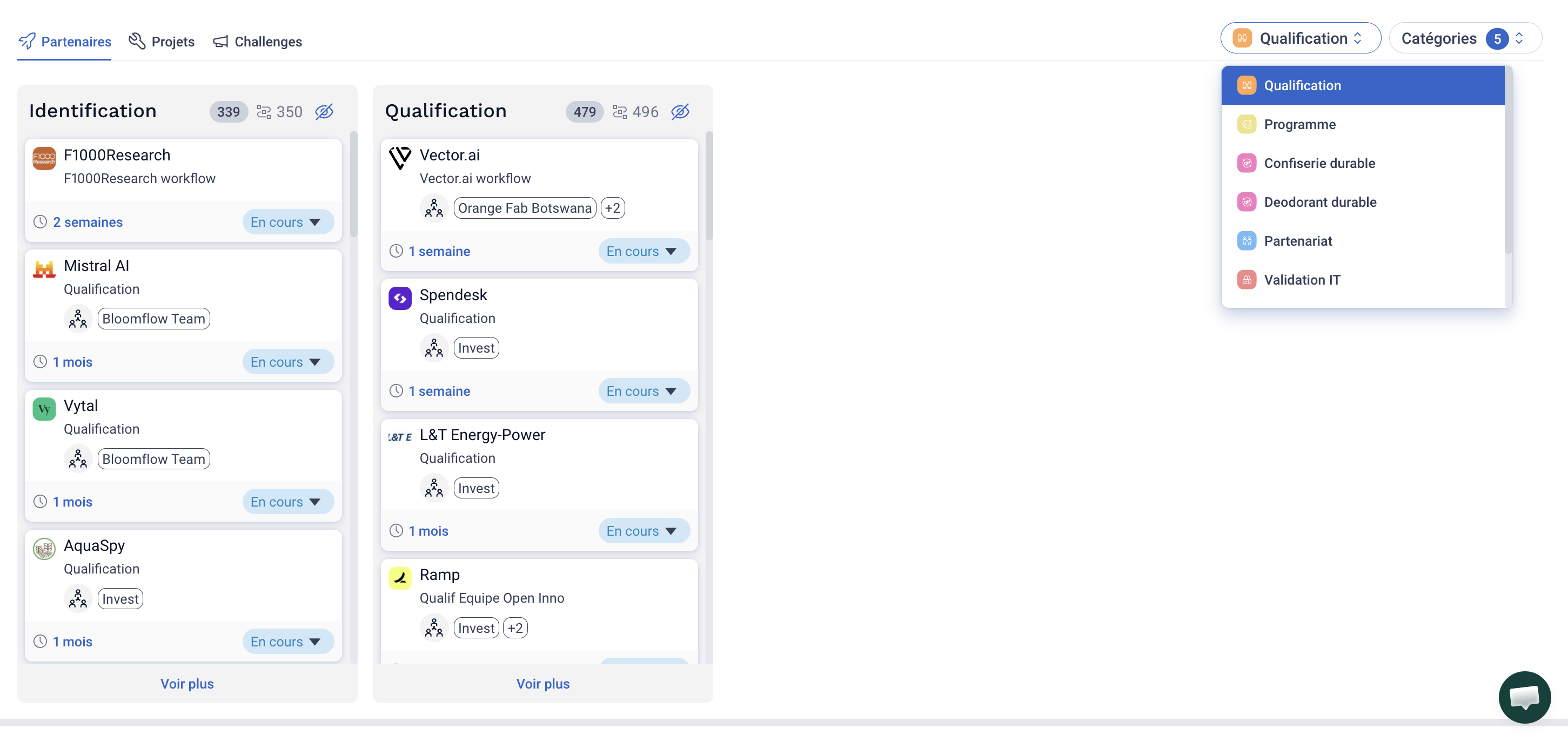Open the Catégories filter dropdown

pos(1465,38)
